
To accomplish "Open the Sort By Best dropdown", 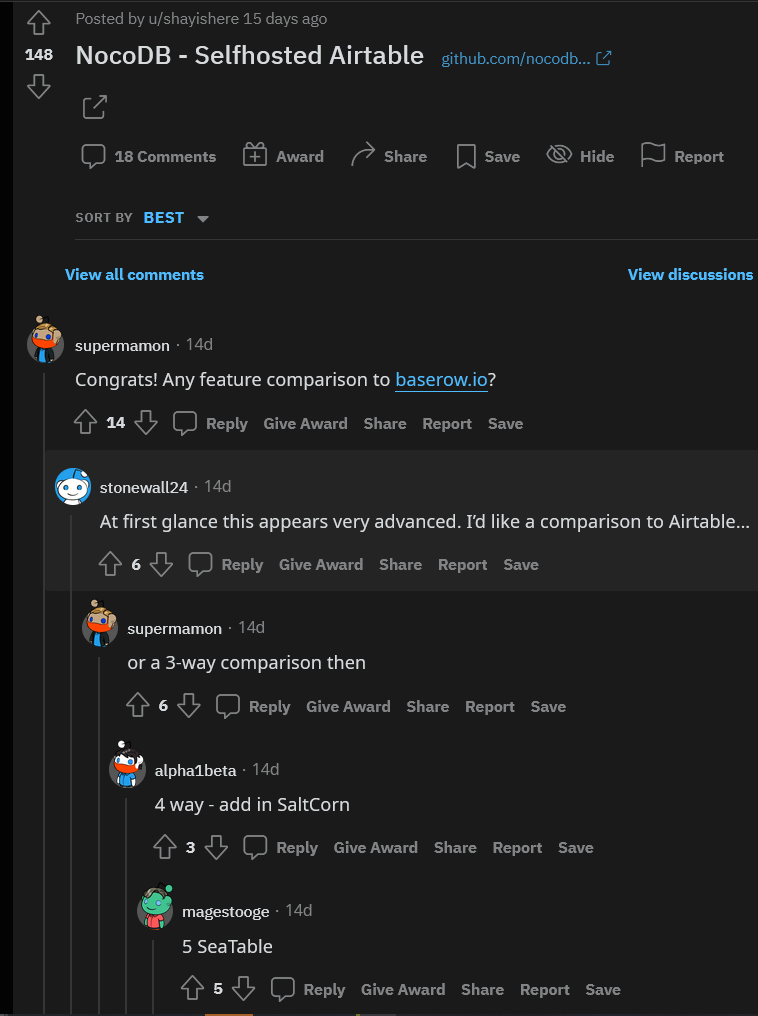I will [176, 218].
